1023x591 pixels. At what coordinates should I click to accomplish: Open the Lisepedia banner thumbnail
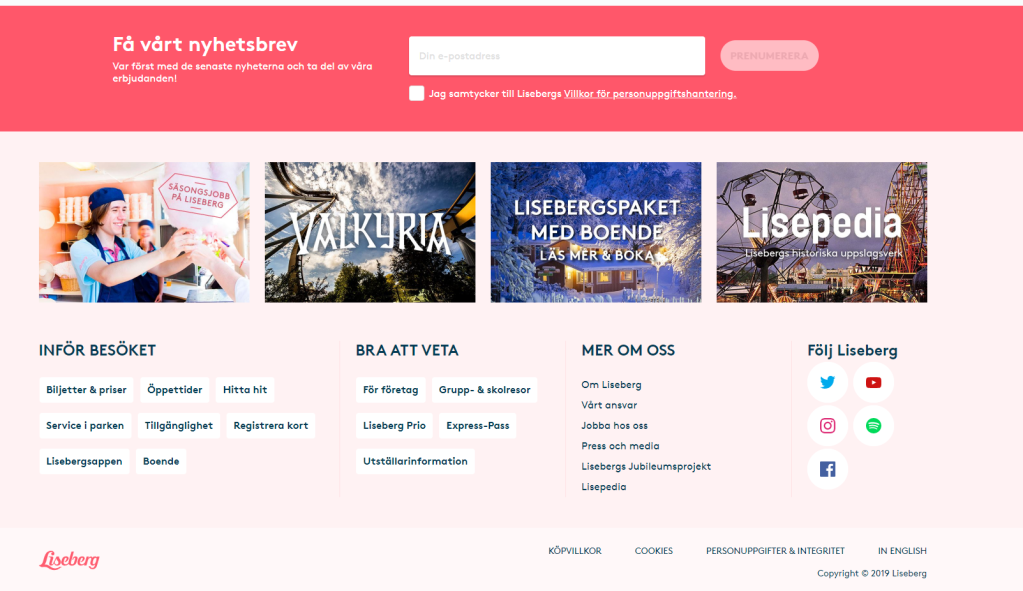(x=821, y=232)
